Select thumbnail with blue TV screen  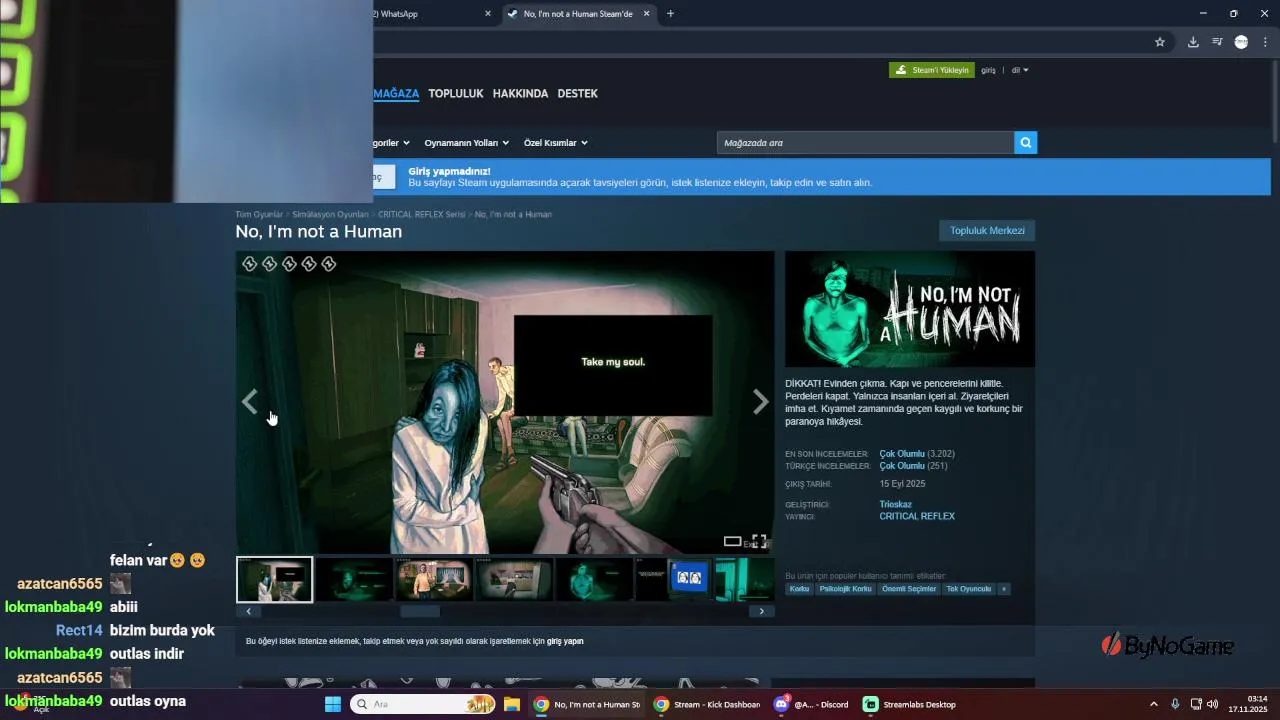click(x=673, y=580)
